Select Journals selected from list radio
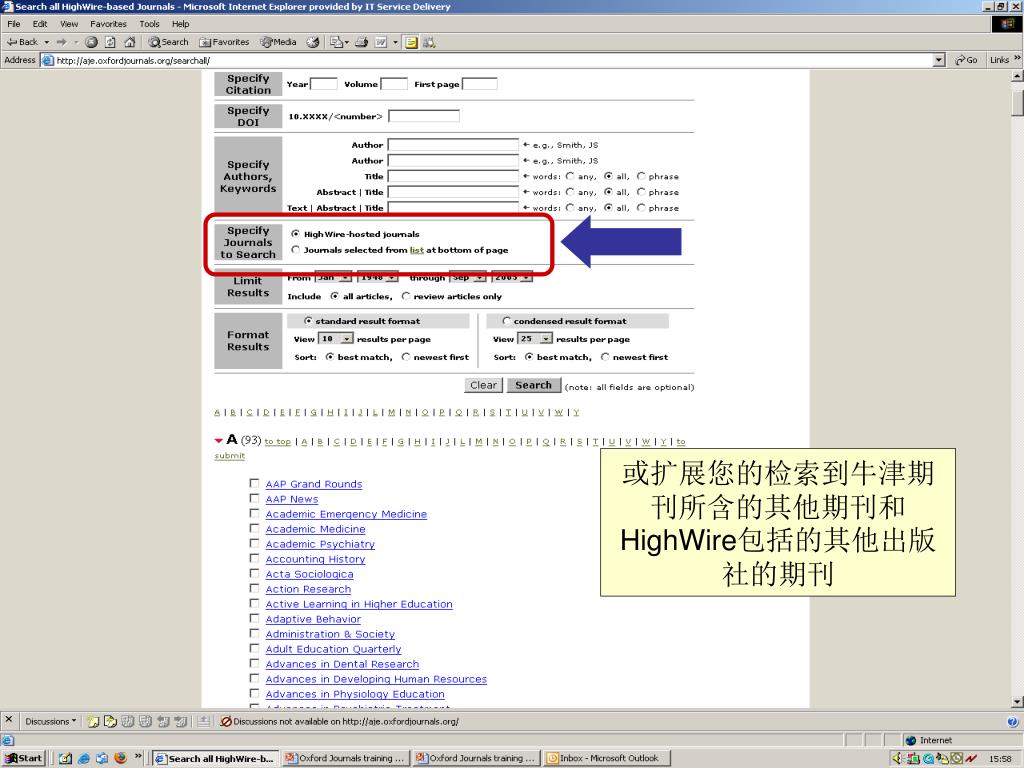This screenshot has height=768, width=1024. pyautogui.click(x=295, y=249)
